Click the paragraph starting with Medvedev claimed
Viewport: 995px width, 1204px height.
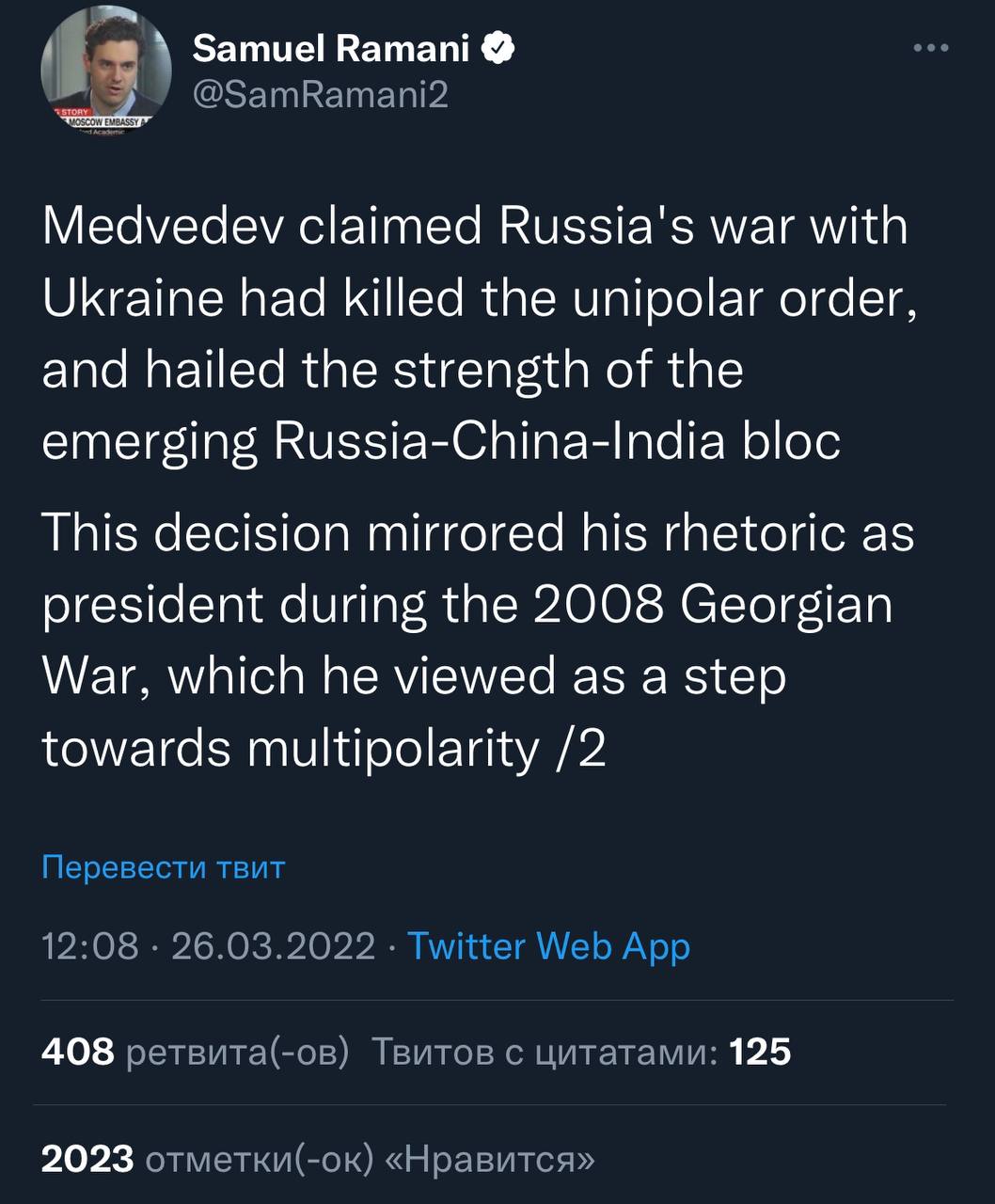pos(475,334)
